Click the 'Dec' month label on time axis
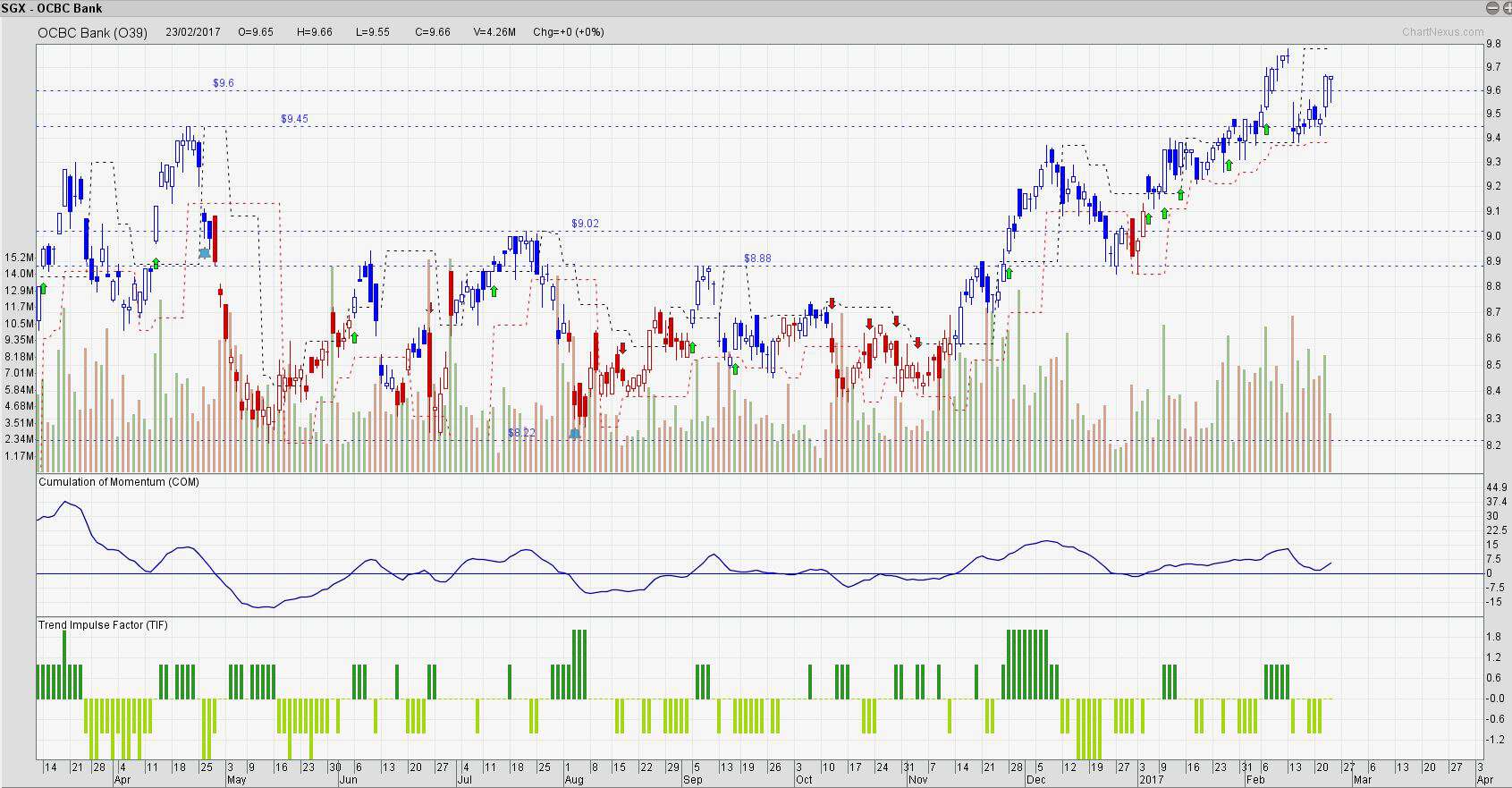 click(x=1036, y=780)
